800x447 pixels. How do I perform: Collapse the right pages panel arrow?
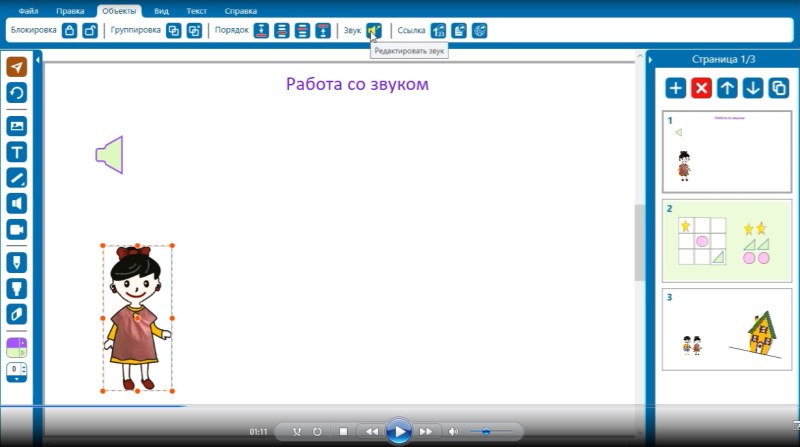pyautogui.click(x=650, y=60)
